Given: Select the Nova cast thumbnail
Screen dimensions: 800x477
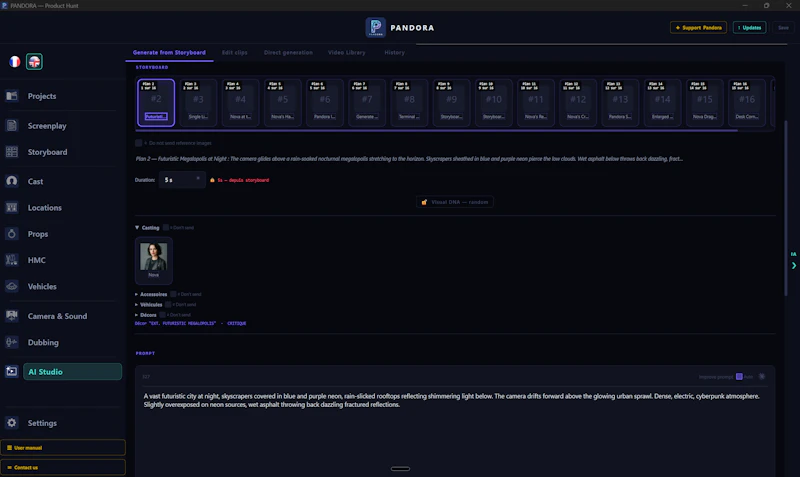Looking at the screenshot, I should click(x=154, y=260).
